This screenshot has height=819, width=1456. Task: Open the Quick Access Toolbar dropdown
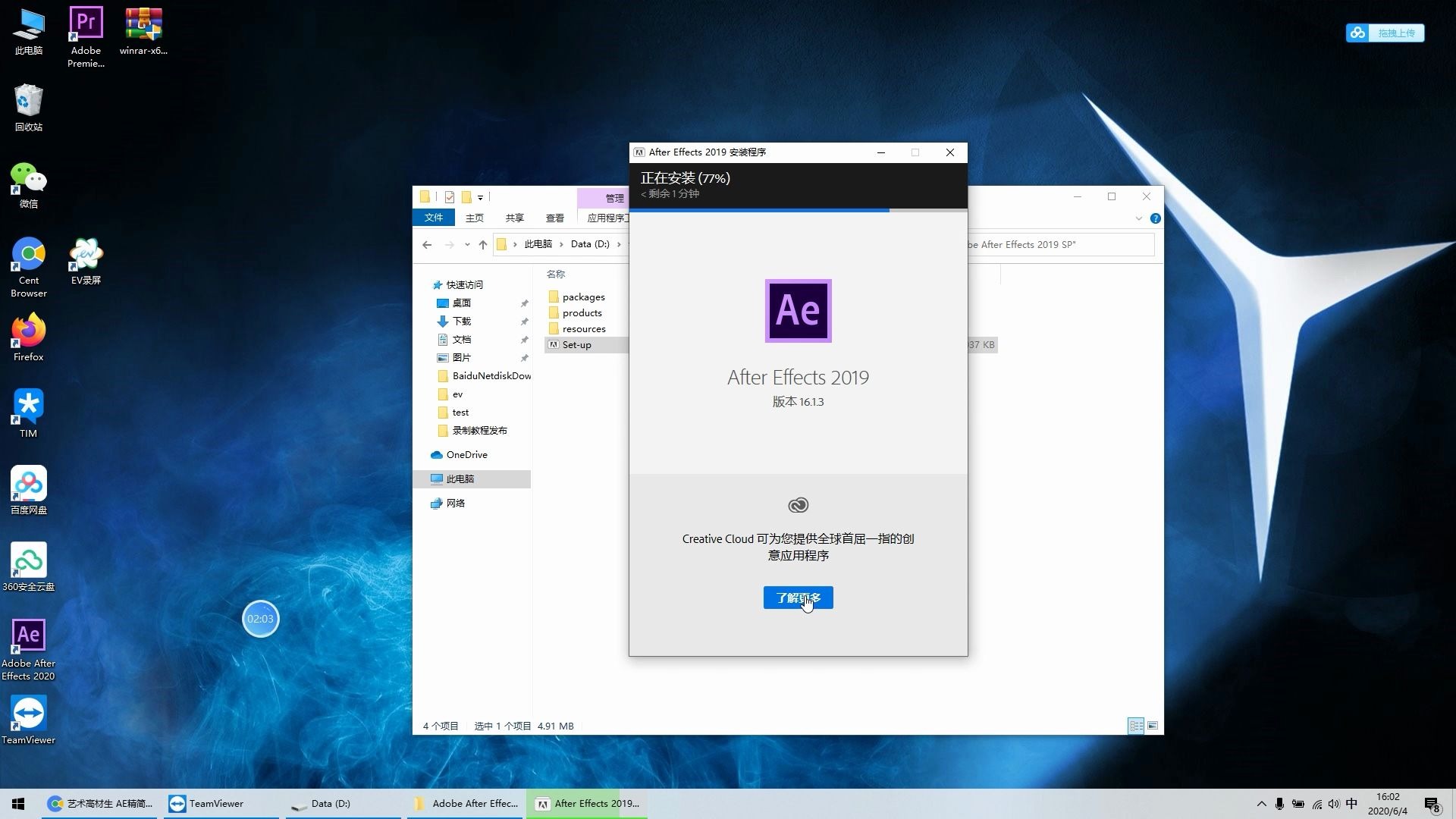tap(480, 196)
